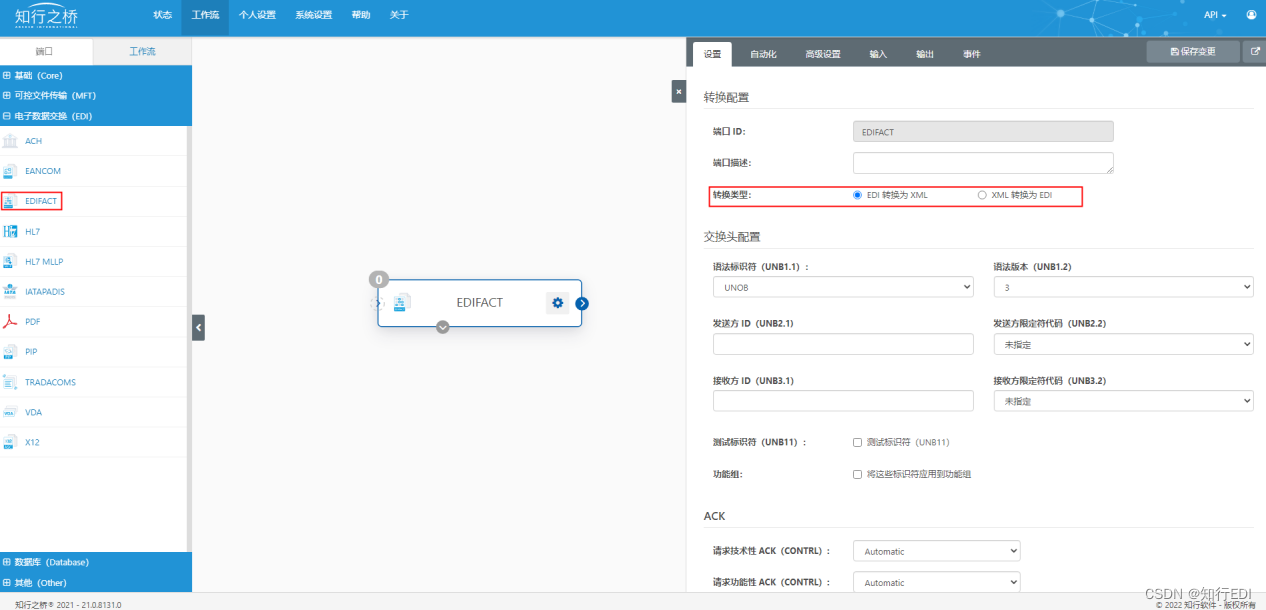Switch to 工作流 sidebar tab
This screenshot has width=1266, height=610.
(142, 51)
